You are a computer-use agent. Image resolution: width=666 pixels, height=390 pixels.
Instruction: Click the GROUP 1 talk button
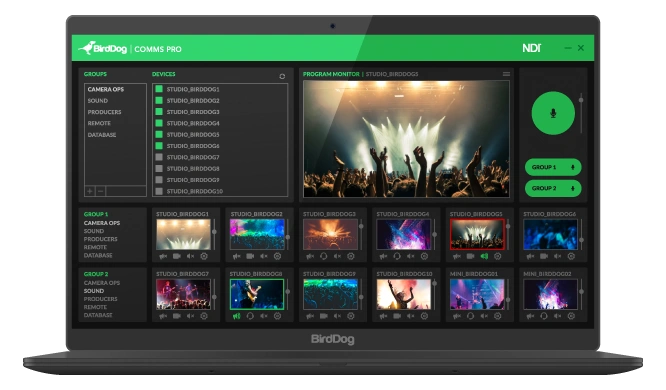553,167
